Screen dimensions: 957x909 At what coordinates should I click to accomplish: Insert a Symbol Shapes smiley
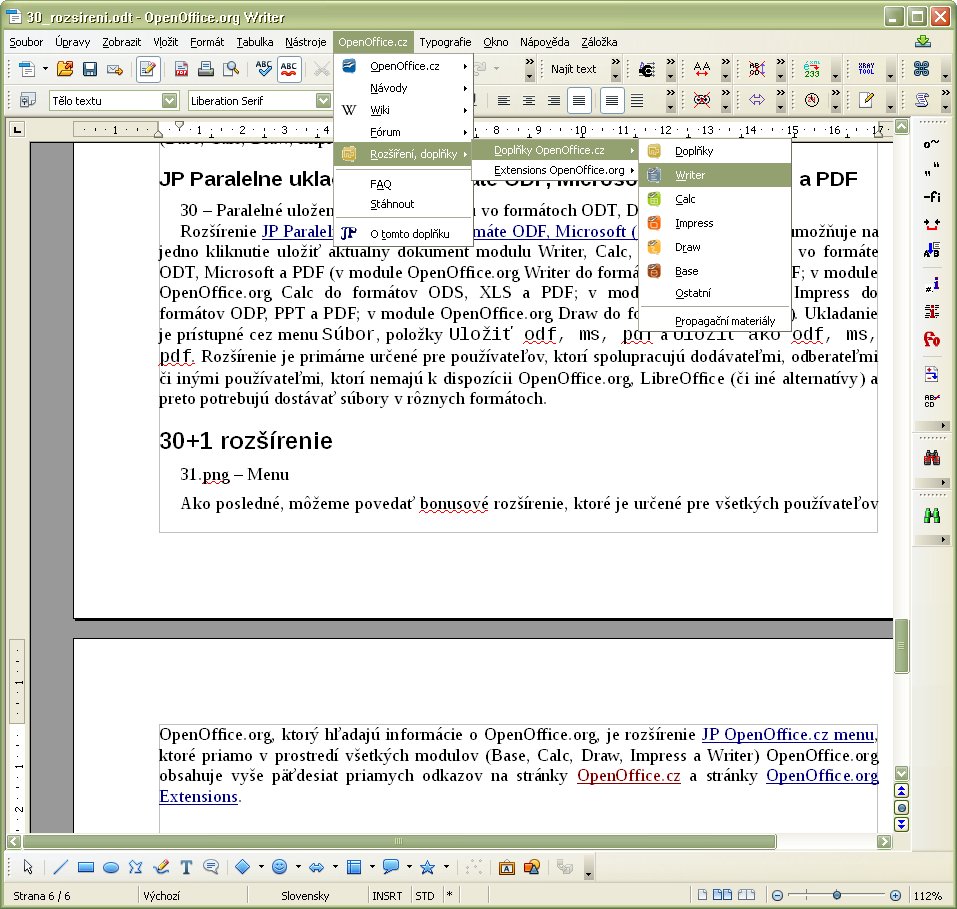tap(280, 867)
